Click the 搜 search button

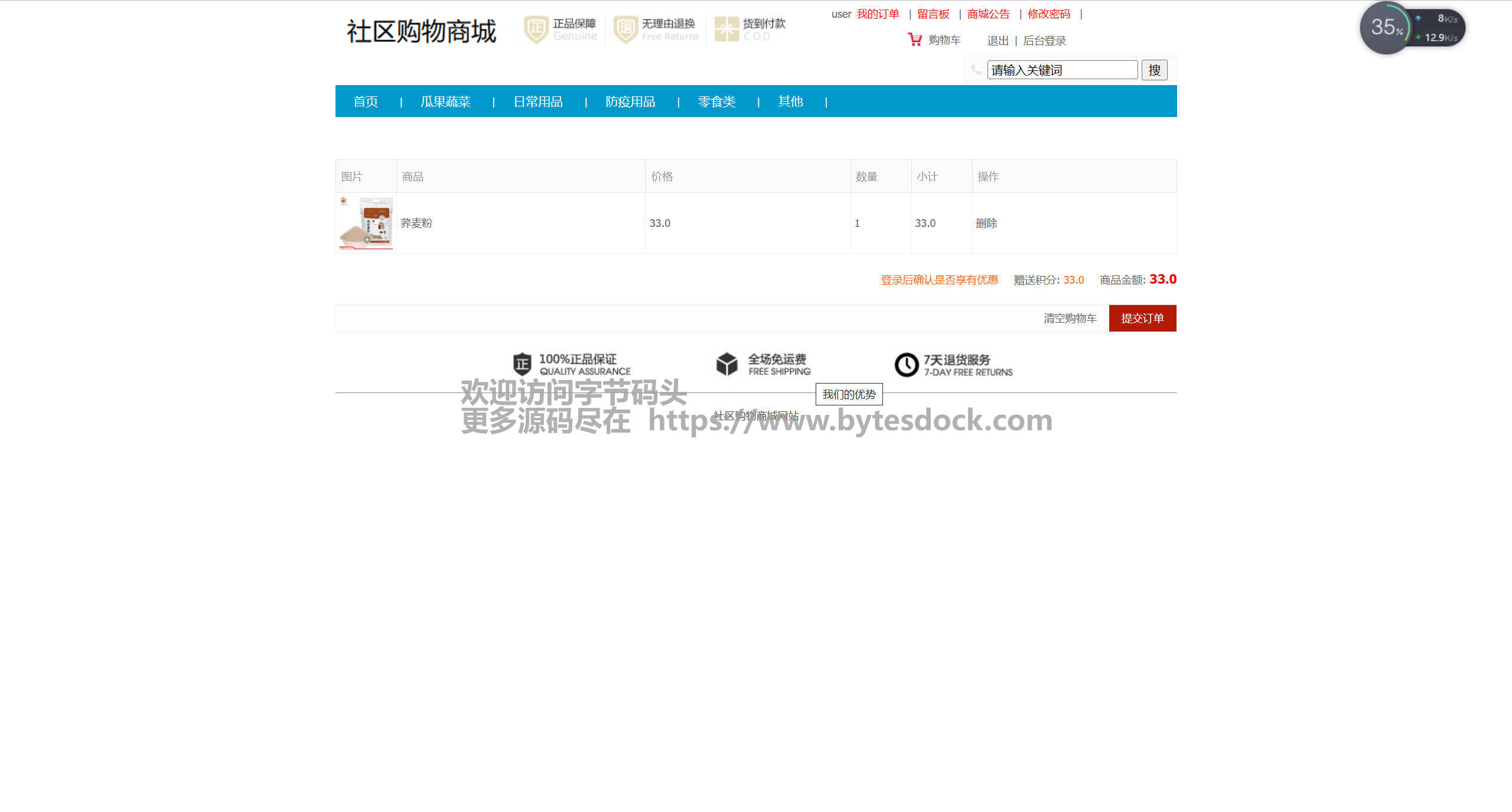tap(1154, 70)
